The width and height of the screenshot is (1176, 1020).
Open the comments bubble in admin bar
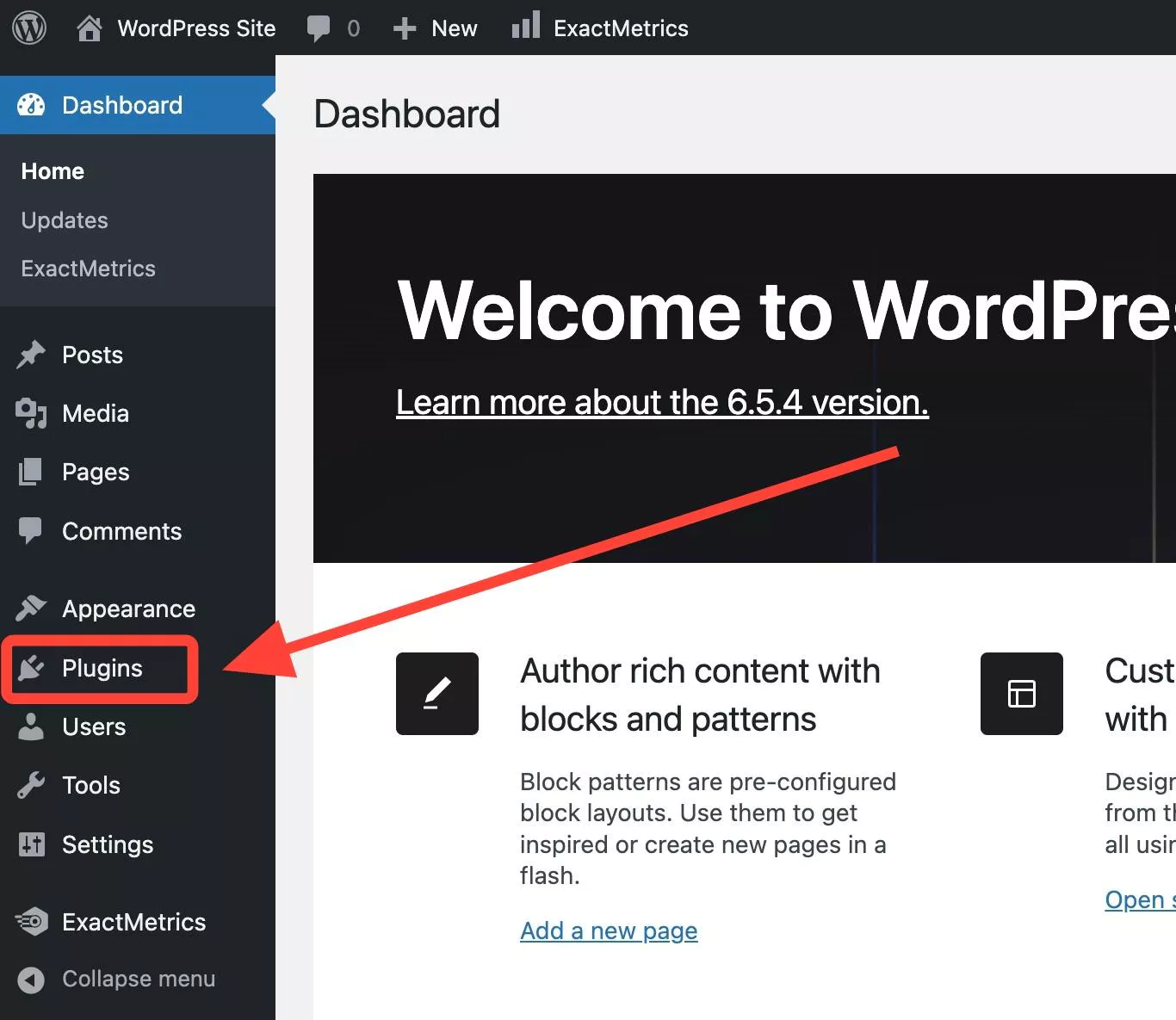(x=319, y=28)
